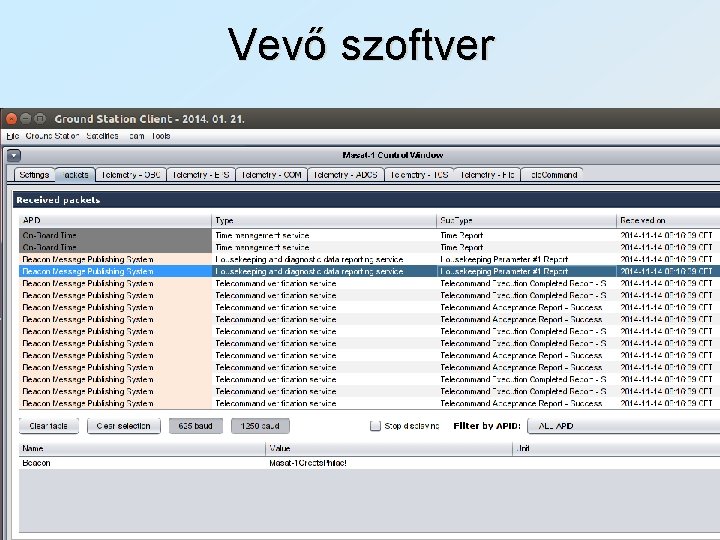Open the Telemetry - File tab

pyautogui.click(x=487, y=175)
